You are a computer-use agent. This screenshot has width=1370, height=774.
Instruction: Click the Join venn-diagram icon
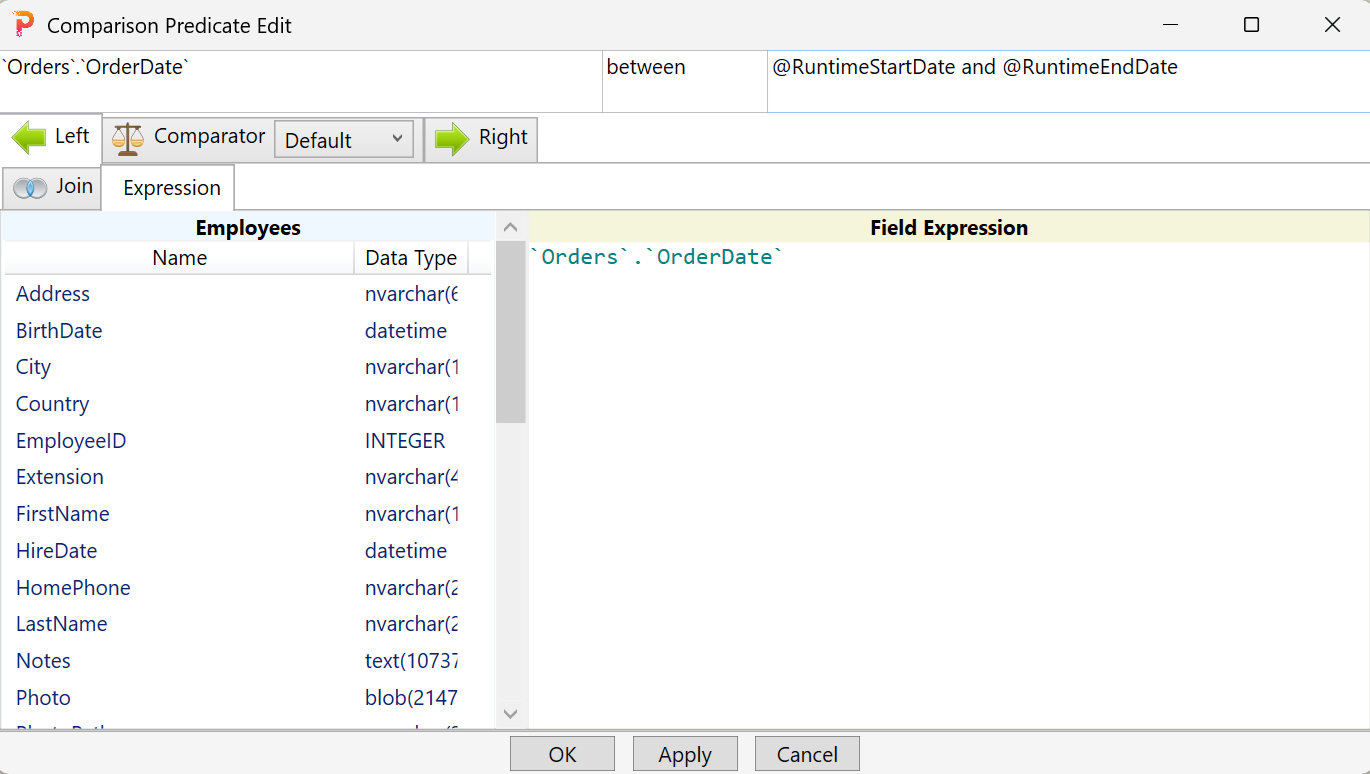(31, 187)
